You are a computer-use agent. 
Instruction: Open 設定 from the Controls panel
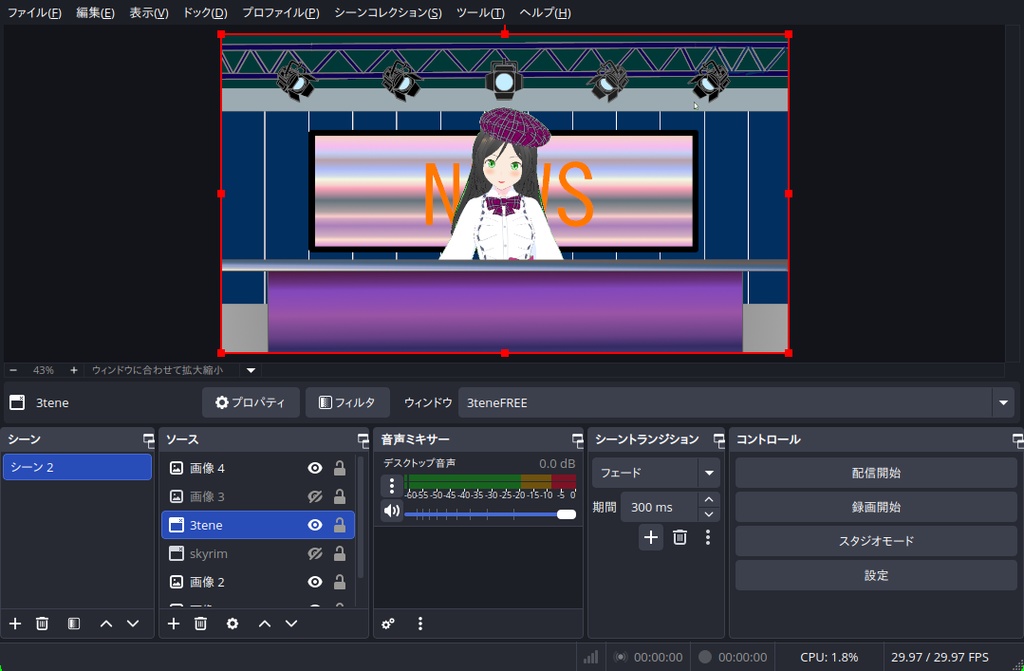coord(875,575)
